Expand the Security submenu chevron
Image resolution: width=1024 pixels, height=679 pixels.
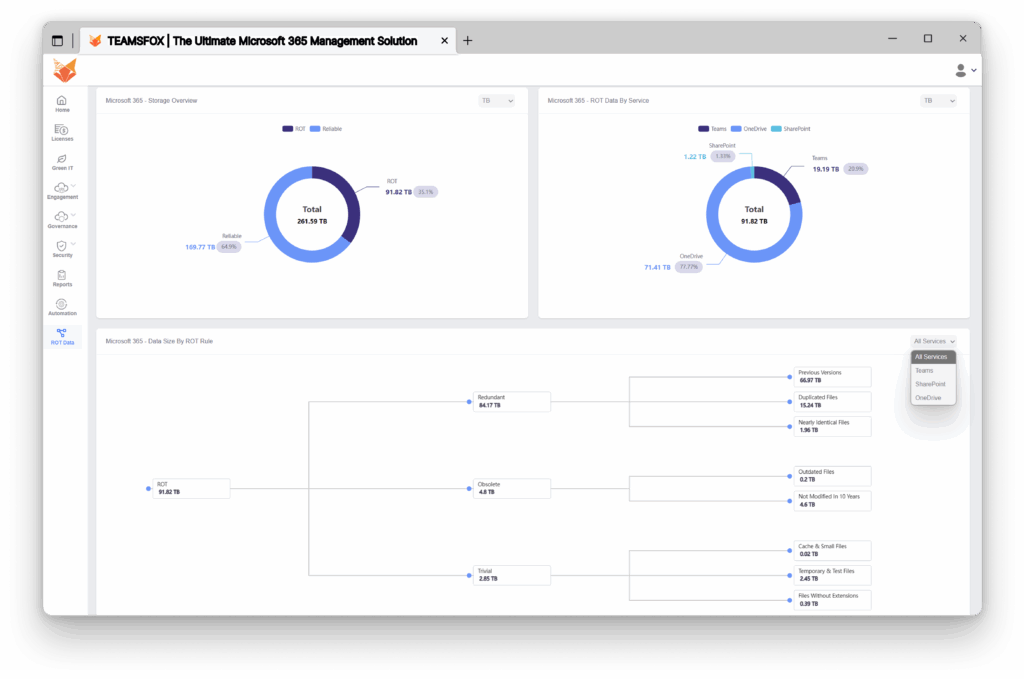pos(73,244)
